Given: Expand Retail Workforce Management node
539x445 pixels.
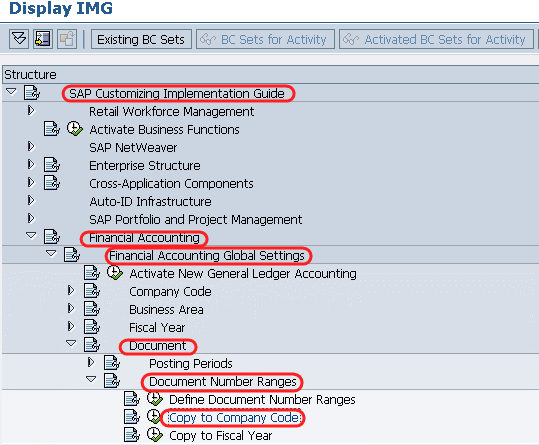Looking at the screenshot, I should (x=31, y=111).
